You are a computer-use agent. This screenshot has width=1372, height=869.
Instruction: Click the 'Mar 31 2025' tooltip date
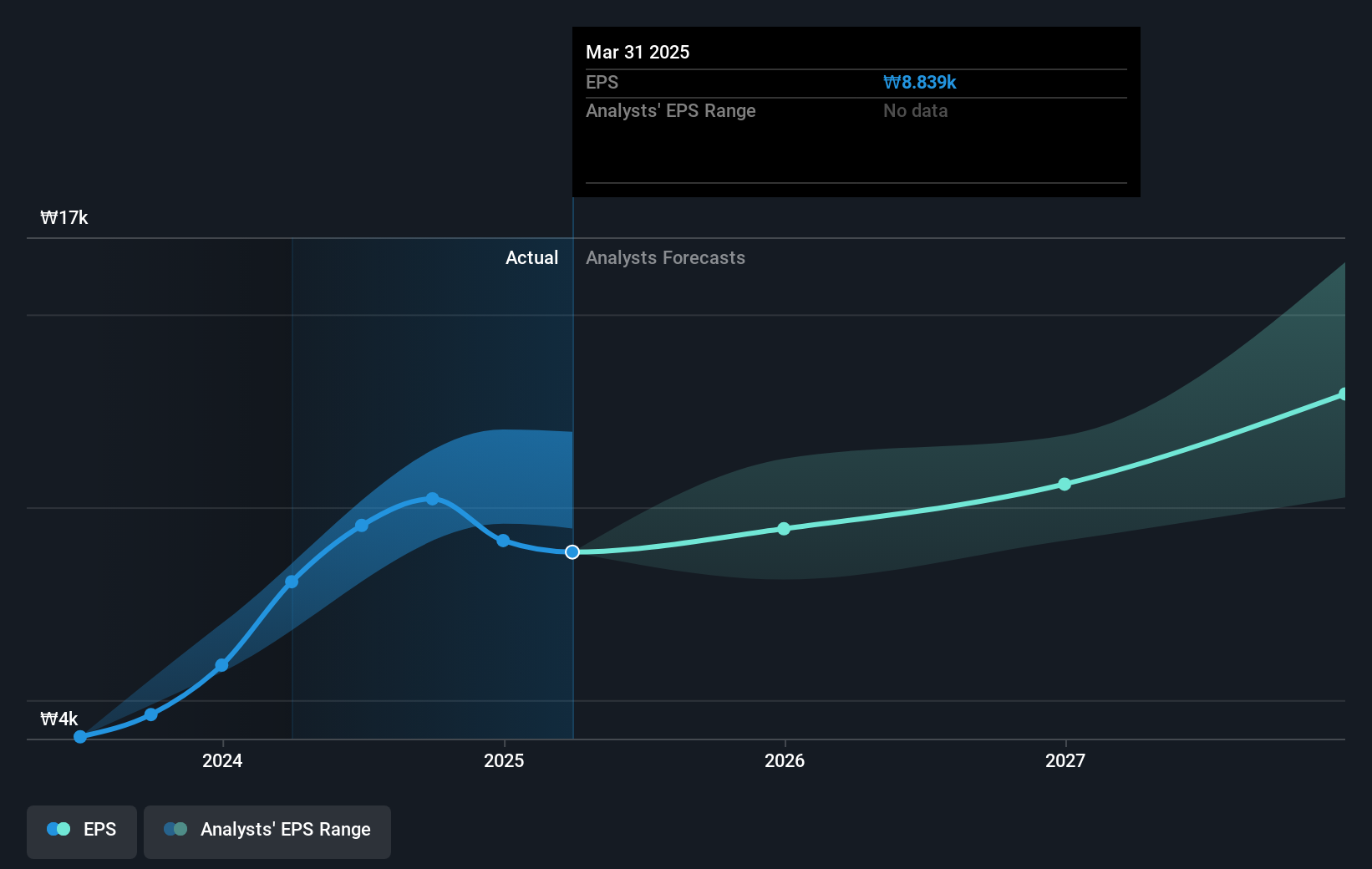pos(638,53)
